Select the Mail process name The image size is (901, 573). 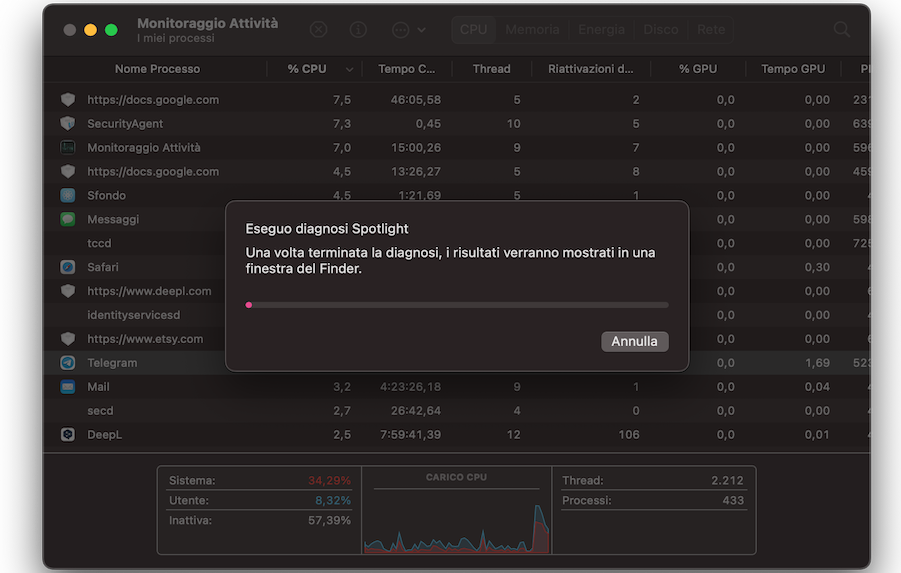coord(98,387)
